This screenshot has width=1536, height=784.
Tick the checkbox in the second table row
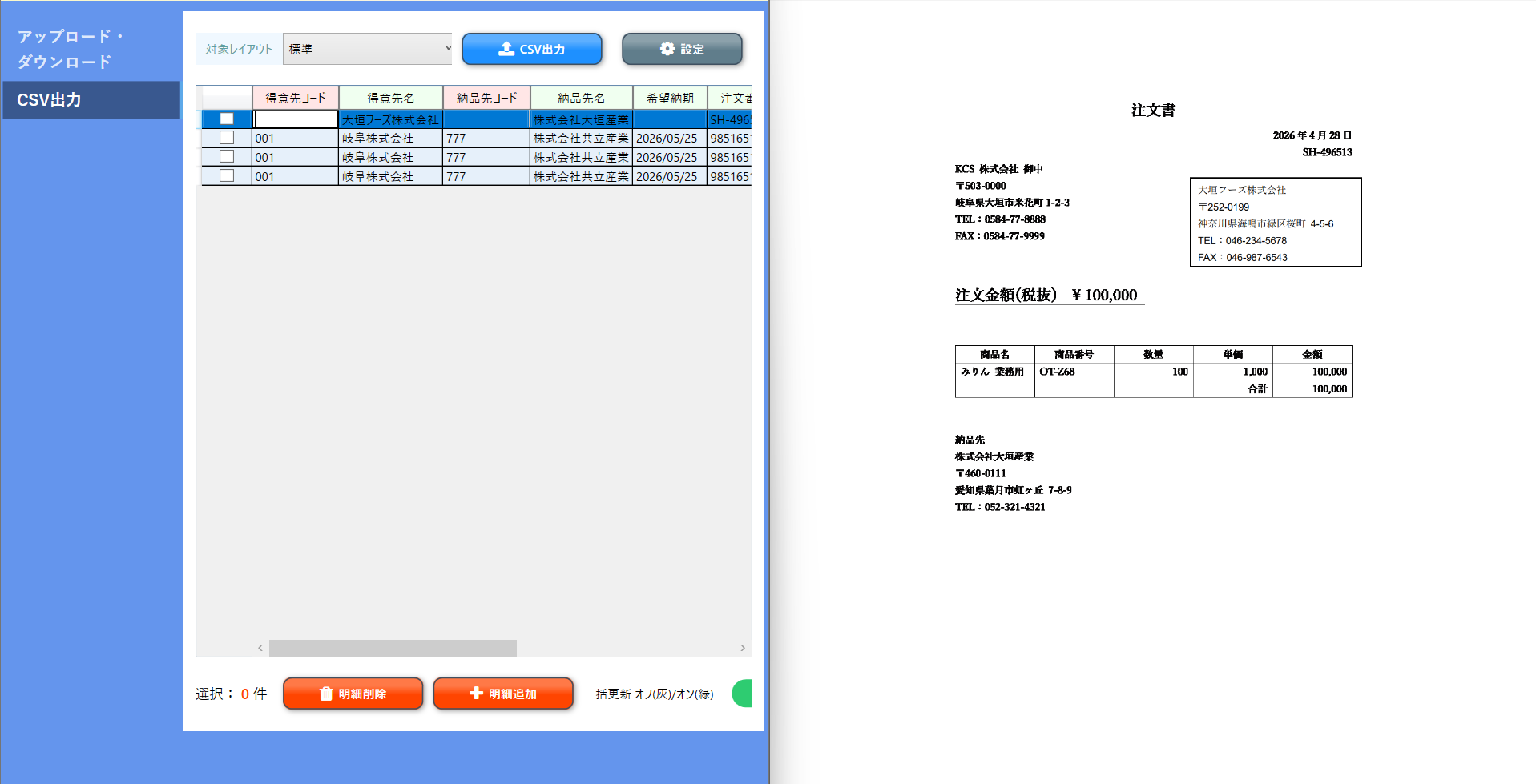pos(227,138)
